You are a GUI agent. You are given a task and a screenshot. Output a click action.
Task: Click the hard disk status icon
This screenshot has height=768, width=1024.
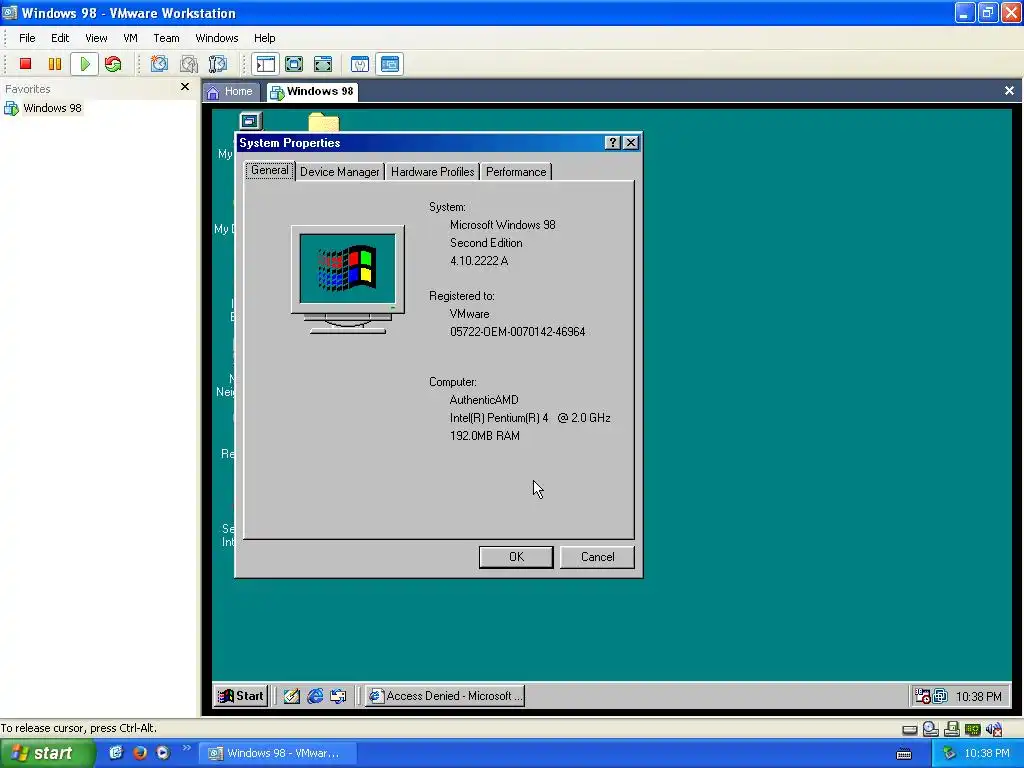pos(910,729)
